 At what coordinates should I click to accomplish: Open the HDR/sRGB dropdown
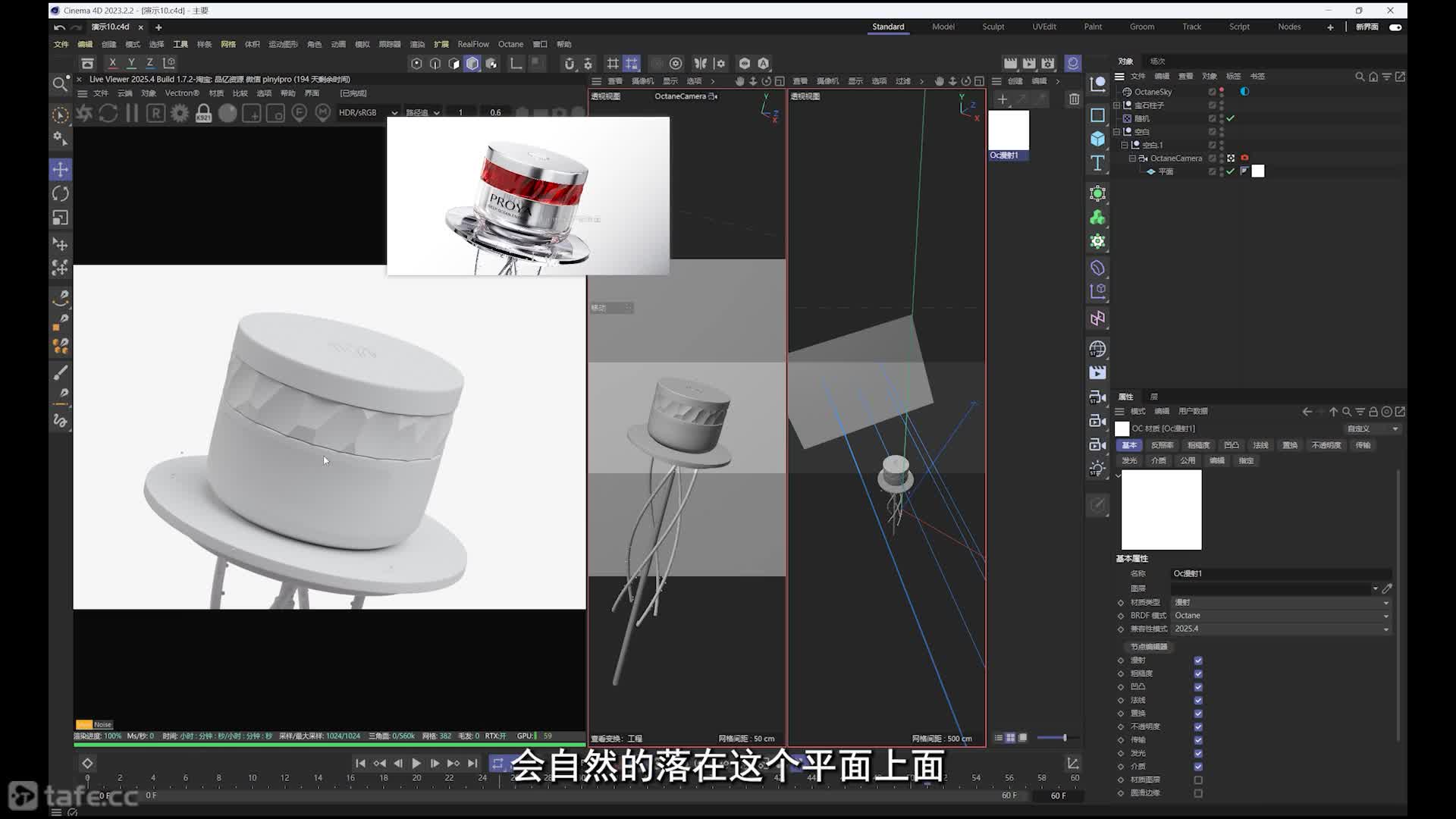point(368,112)
